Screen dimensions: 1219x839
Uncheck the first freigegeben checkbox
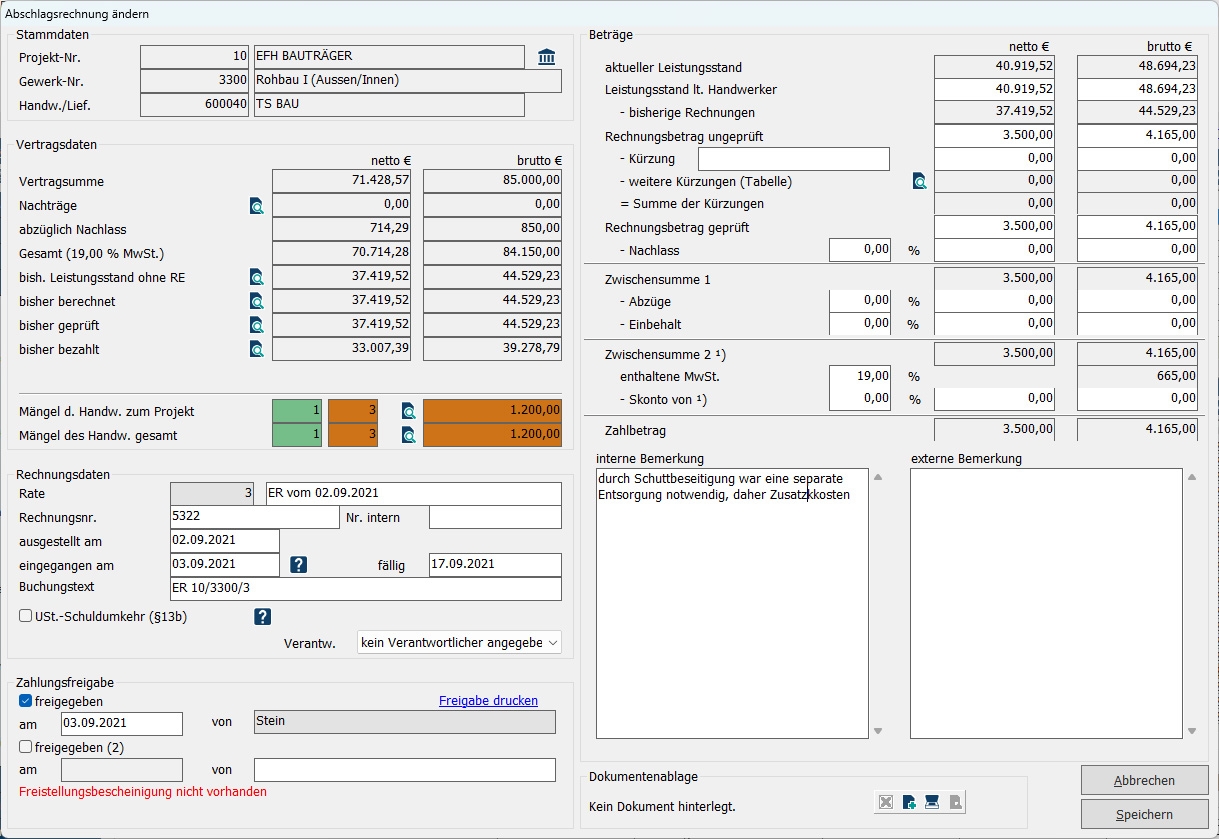26,701
